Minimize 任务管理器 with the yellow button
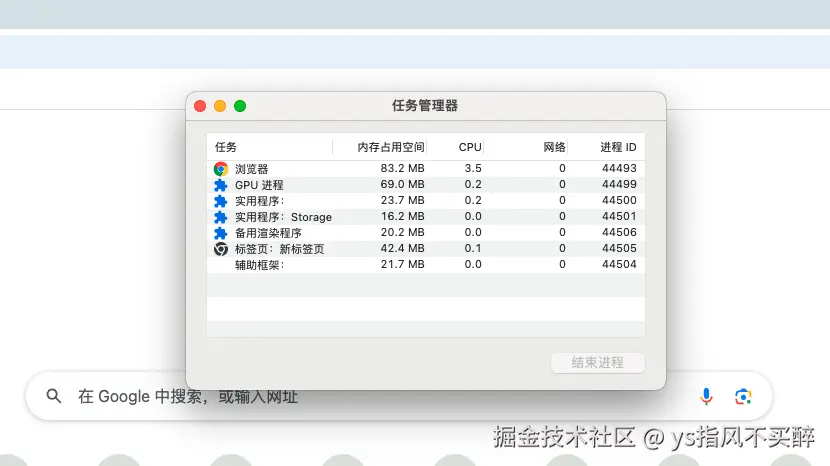This screenshot has height=466, width=830. pos(220,106)
